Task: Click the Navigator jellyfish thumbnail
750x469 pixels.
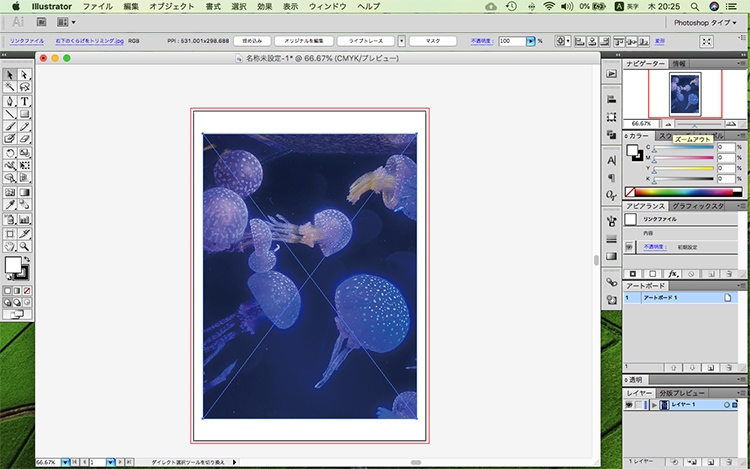Action: point(685,92)
